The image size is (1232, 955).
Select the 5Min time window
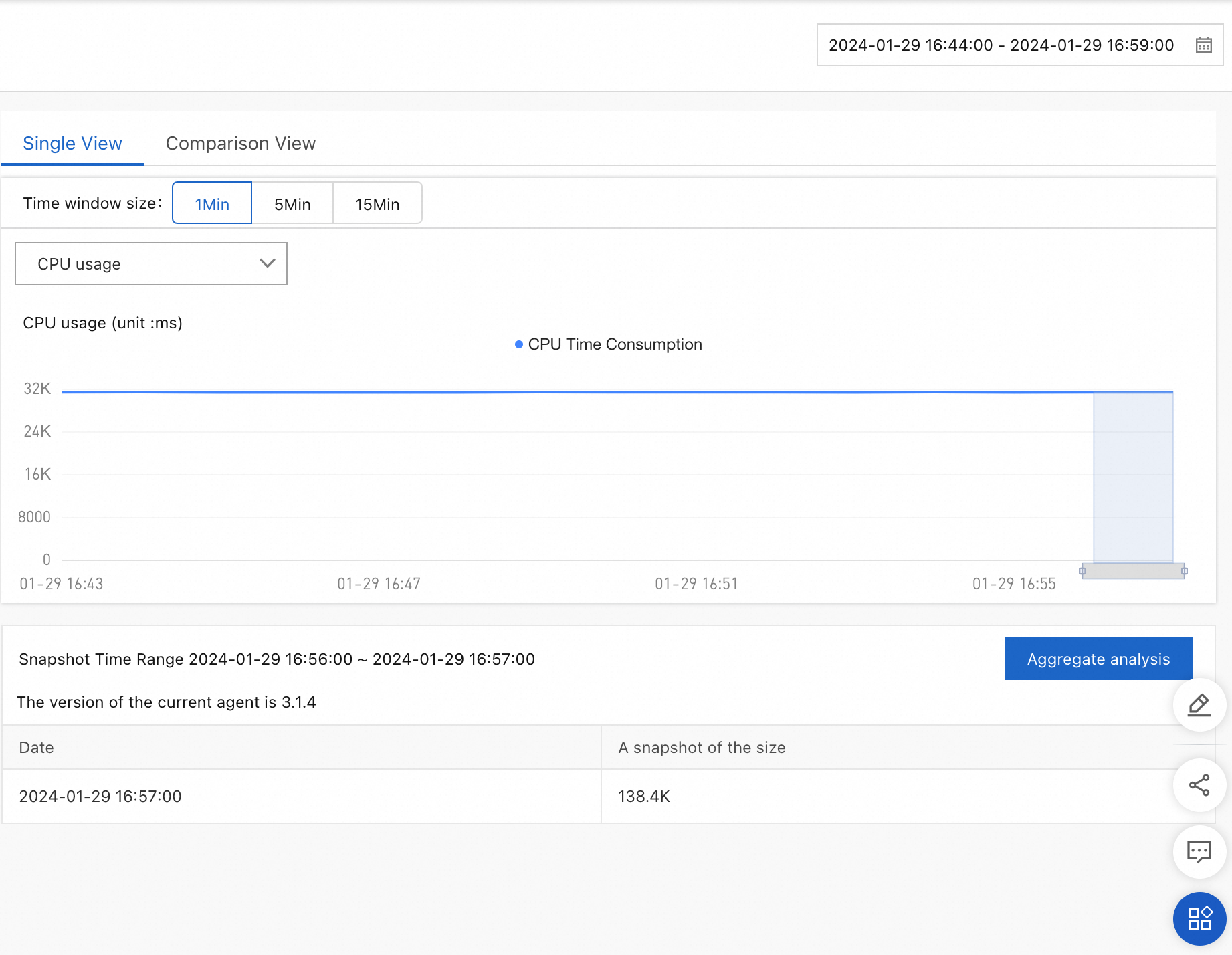coord(292,203)
